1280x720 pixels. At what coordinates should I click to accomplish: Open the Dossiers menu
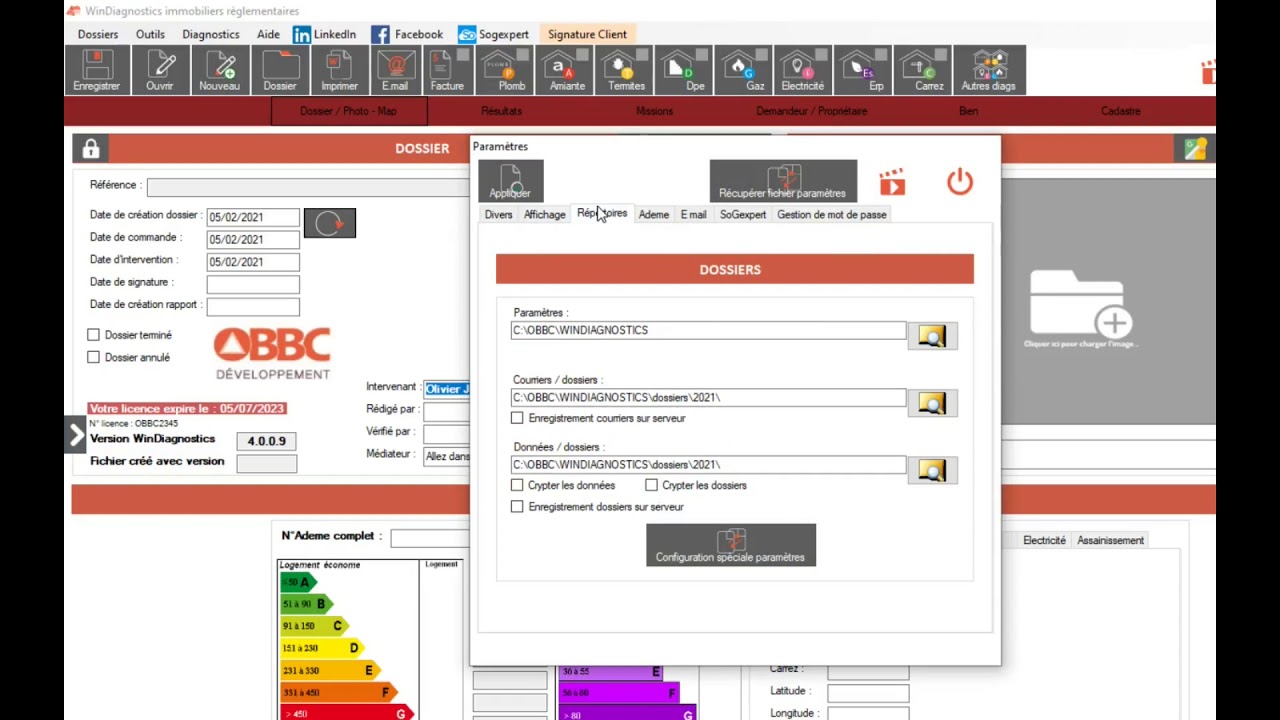pyautogui.click(x=98, y=34)
